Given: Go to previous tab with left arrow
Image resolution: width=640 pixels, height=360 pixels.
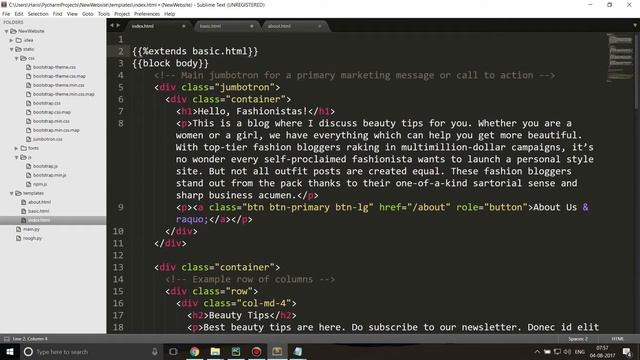Looking at the screenshot, I should pyautogui.click(x=112, y=25).
